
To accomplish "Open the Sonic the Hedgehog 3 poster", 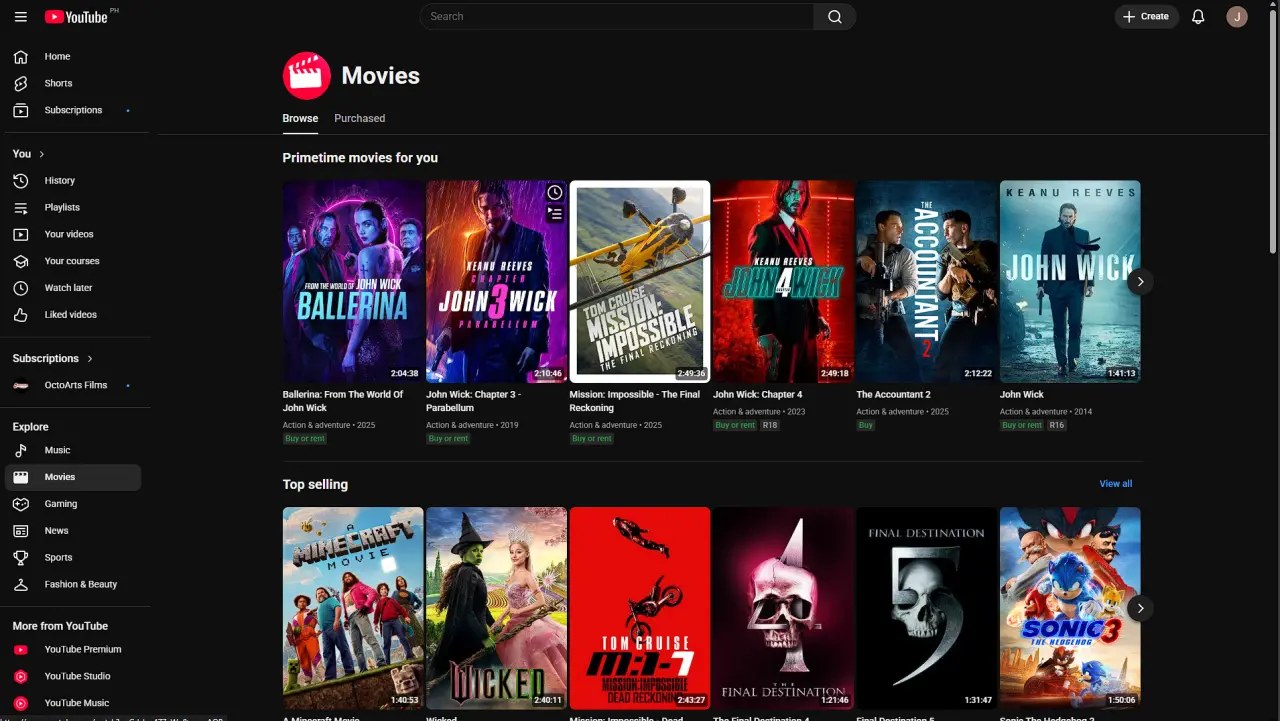I will point(1070,608).
